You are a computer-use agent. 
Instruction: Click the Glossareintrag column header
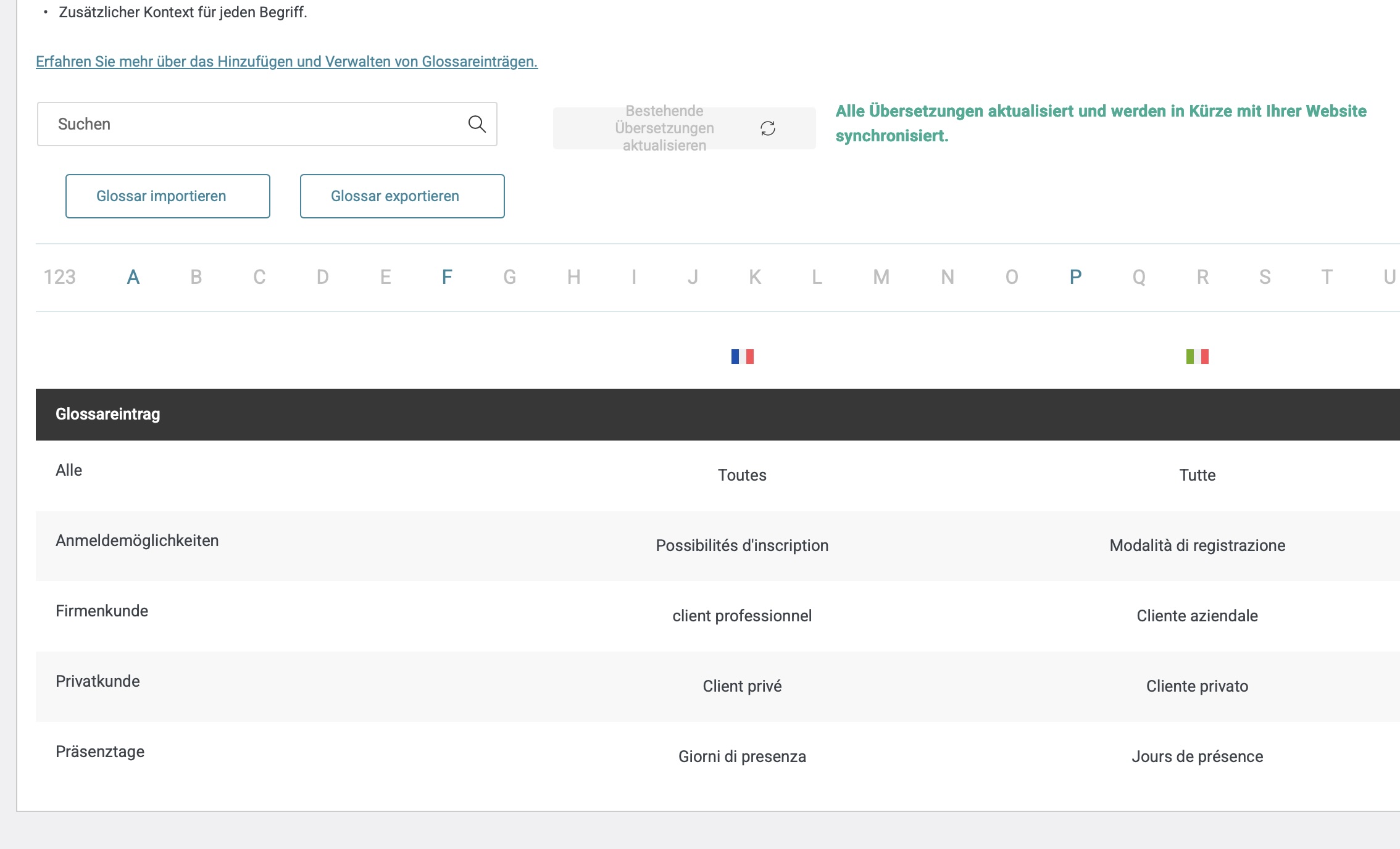(x=108, y=414)
